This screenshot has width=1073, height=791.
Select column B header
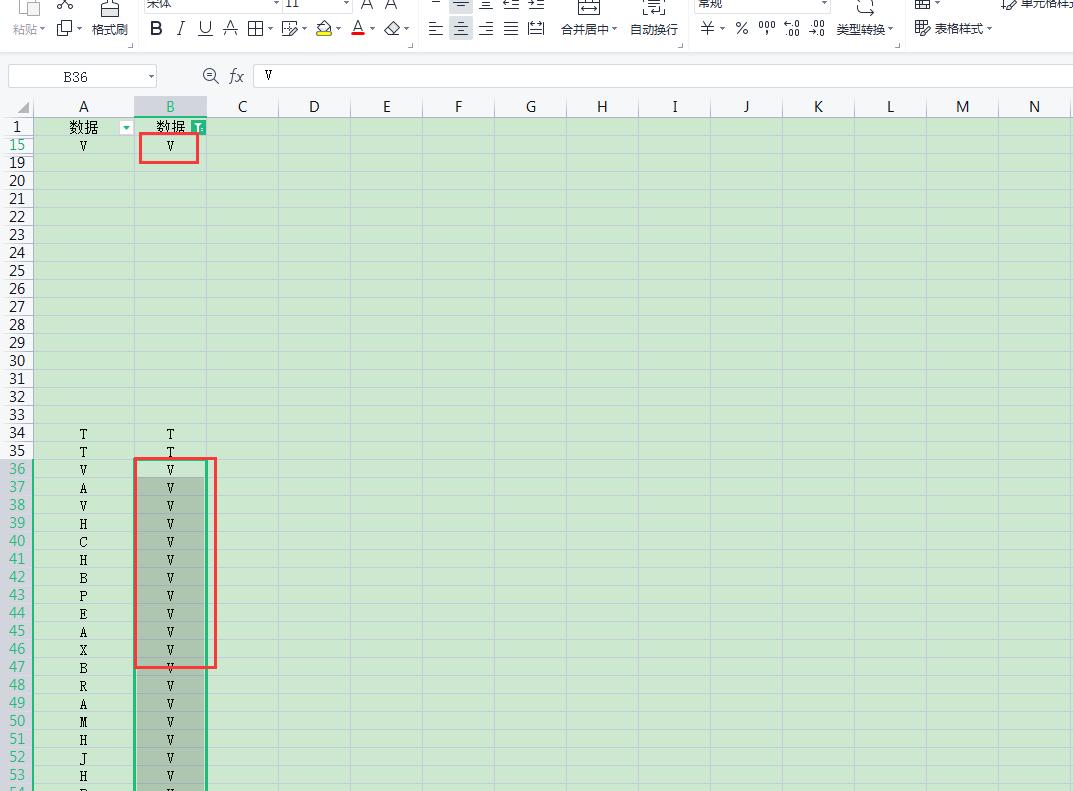tap(170, 107)
